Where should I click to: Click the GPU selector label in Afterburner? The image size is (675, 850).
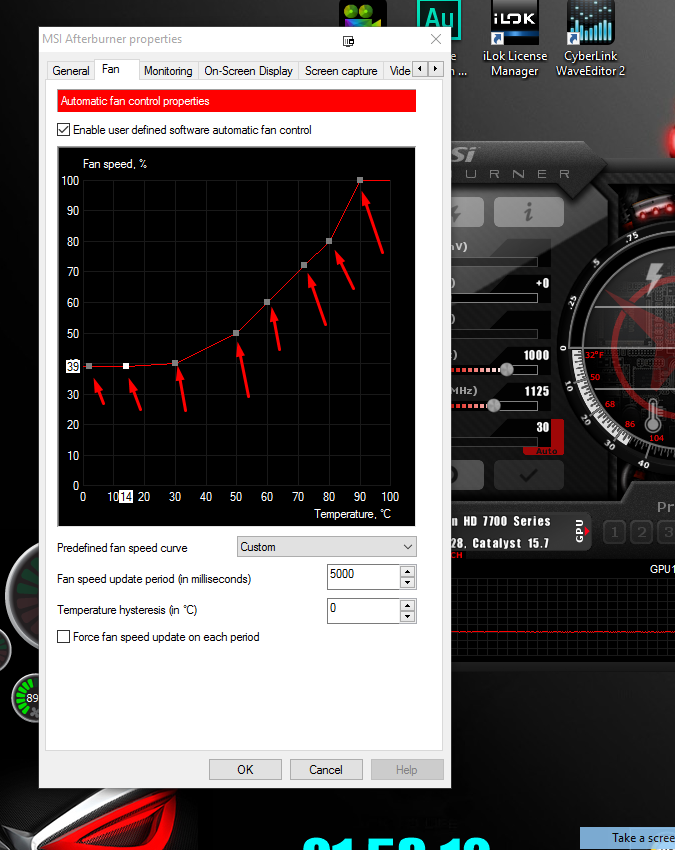click(x=580, y=531)
